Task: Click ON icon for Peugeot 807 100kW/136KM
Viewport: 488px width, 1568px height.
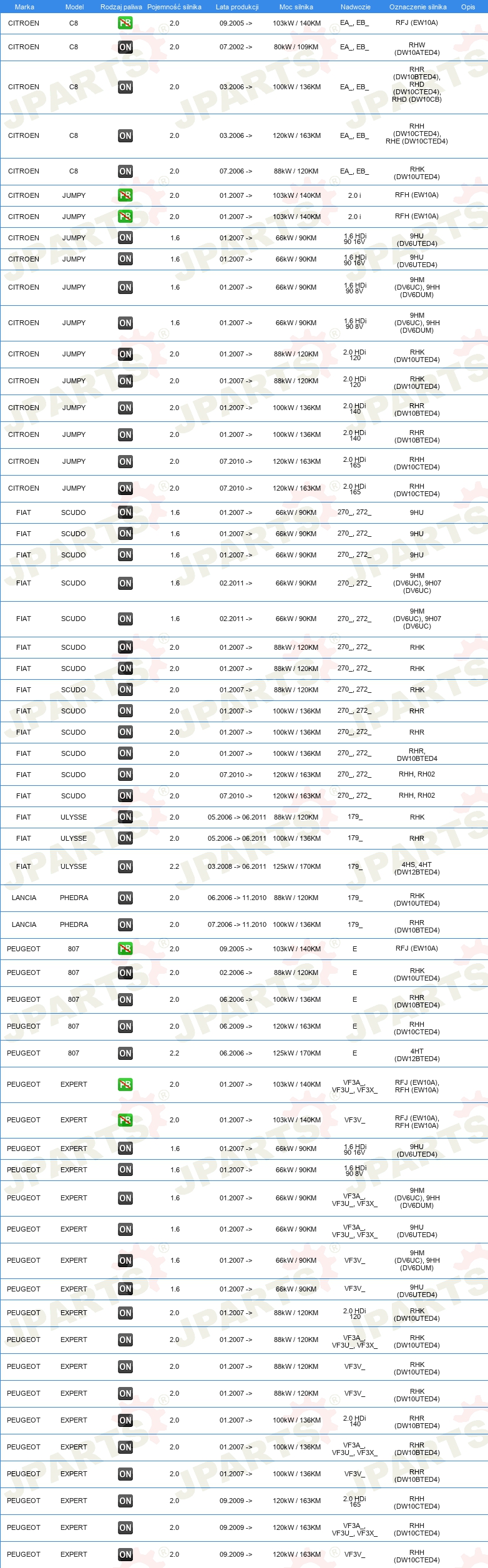Action: click(x=125, y=999)
